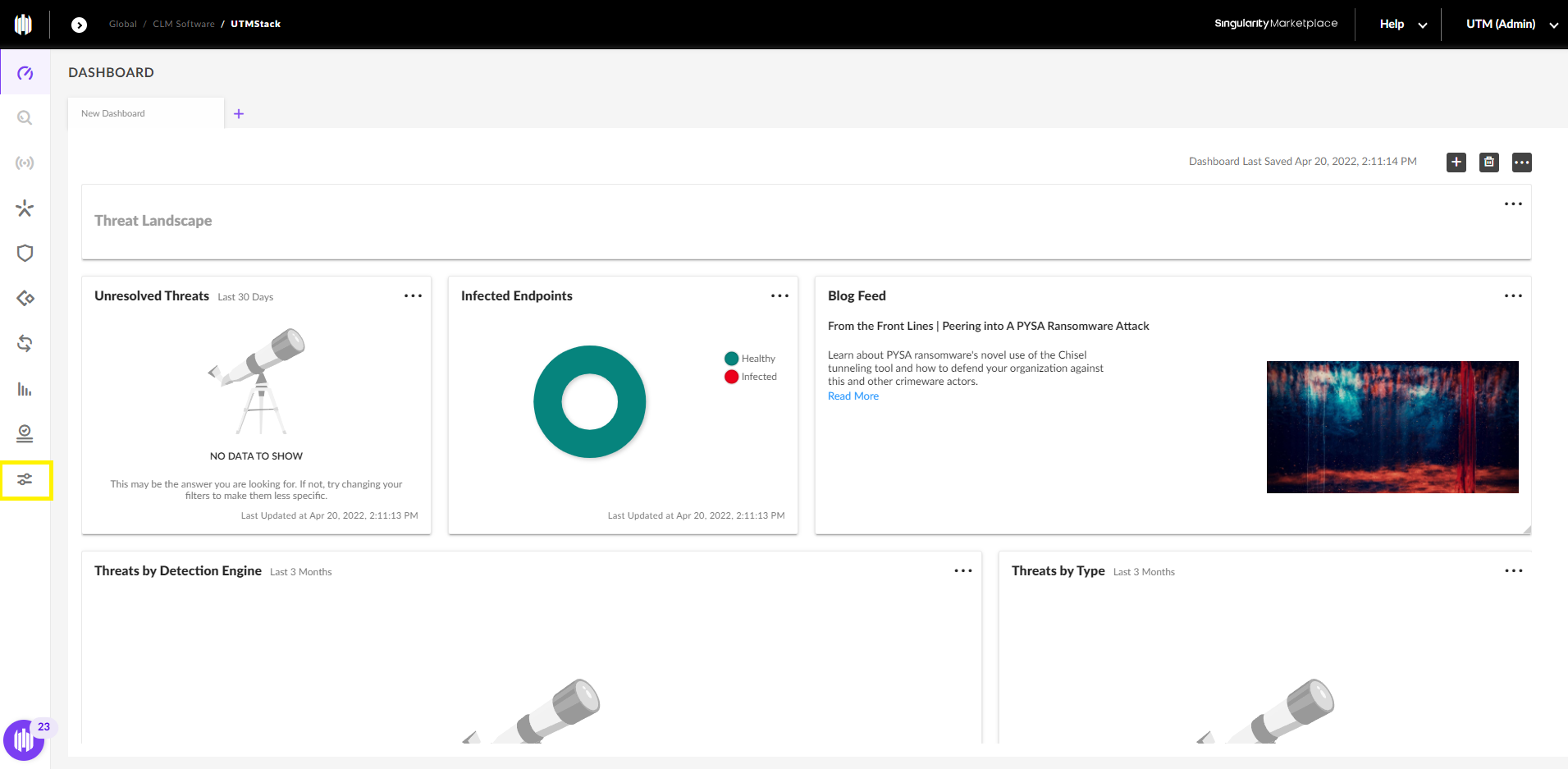Click the UTMStack breadcrumb
This screenshot has width=1568, height=769.
point(256,24)
